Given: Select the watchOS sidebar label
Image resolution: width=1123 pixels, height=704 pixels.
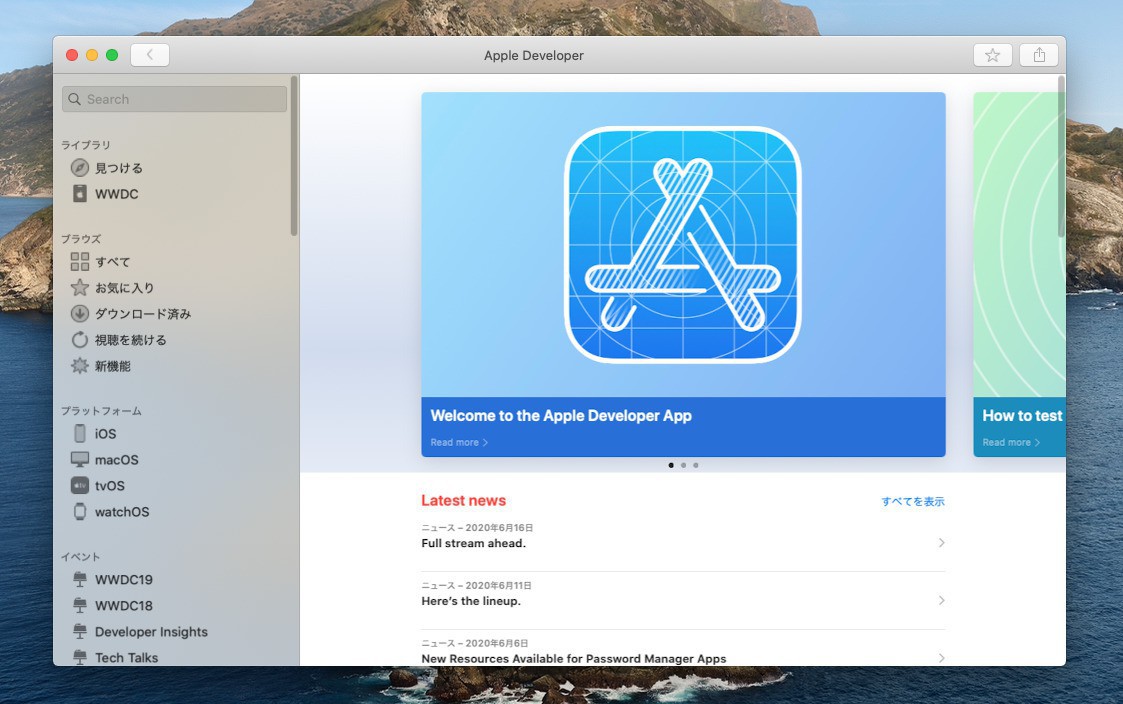Looking at the screenshot, I should tap(122, 512).
